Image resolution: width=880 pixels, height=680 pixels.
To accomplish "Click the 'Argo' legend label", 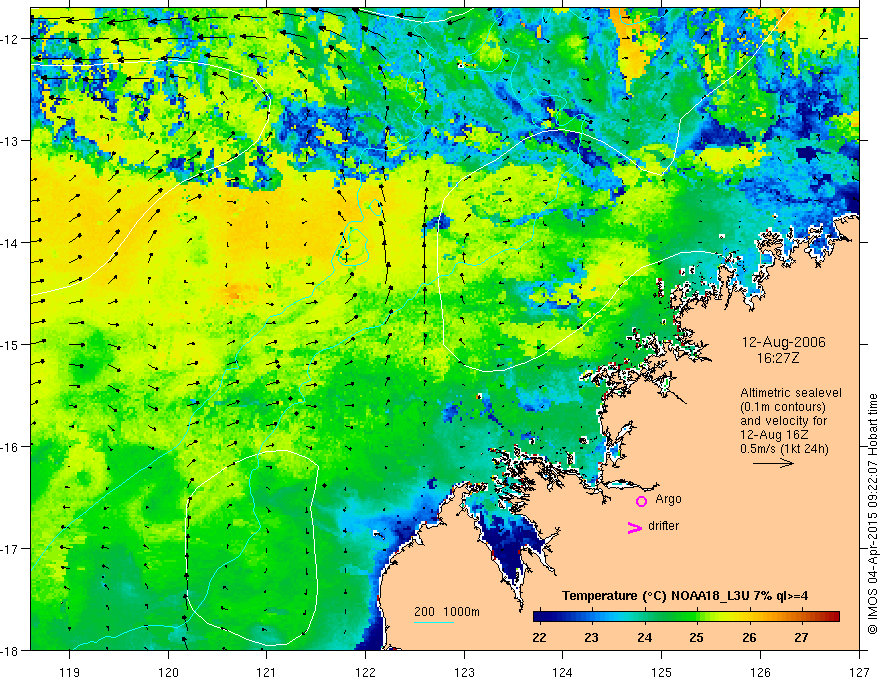I will pos(668,499).
